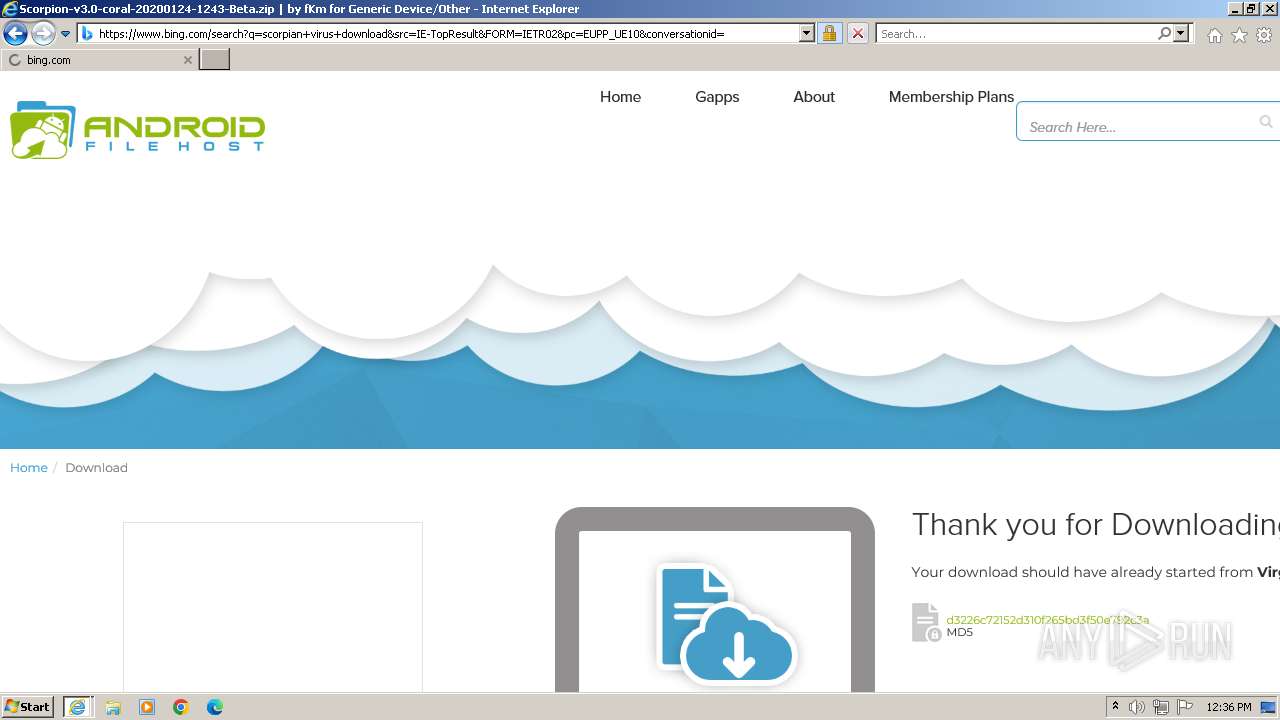Viewport: 1280px width, 720px height.
Task: Click the cloud download file icon
Action: pyautogui.click(x=726, y=626)
